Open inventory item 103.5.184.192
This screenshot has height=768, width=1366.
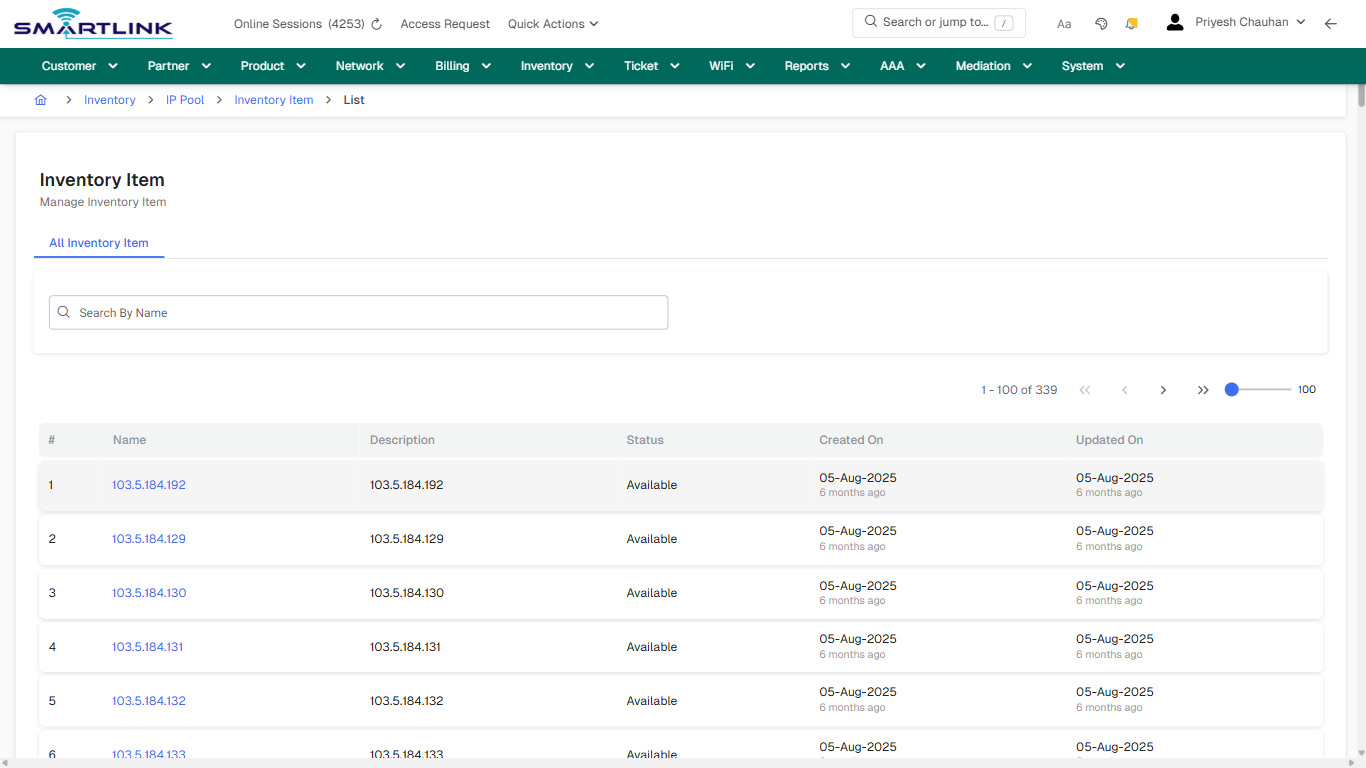(148, 485)
